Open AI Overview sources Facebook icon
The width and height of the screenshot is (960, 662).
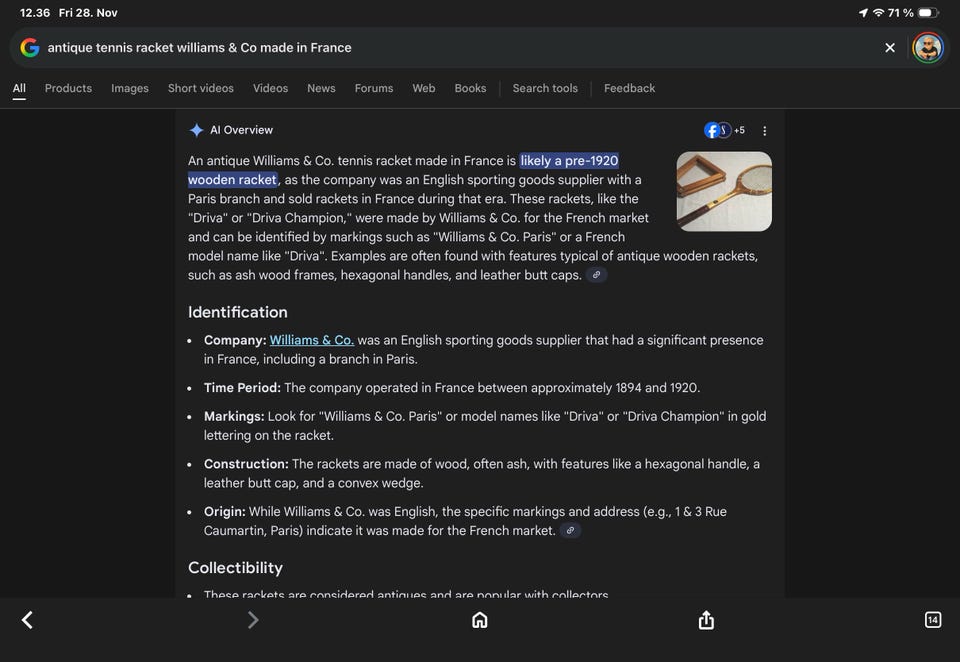[x=711, y=130]
